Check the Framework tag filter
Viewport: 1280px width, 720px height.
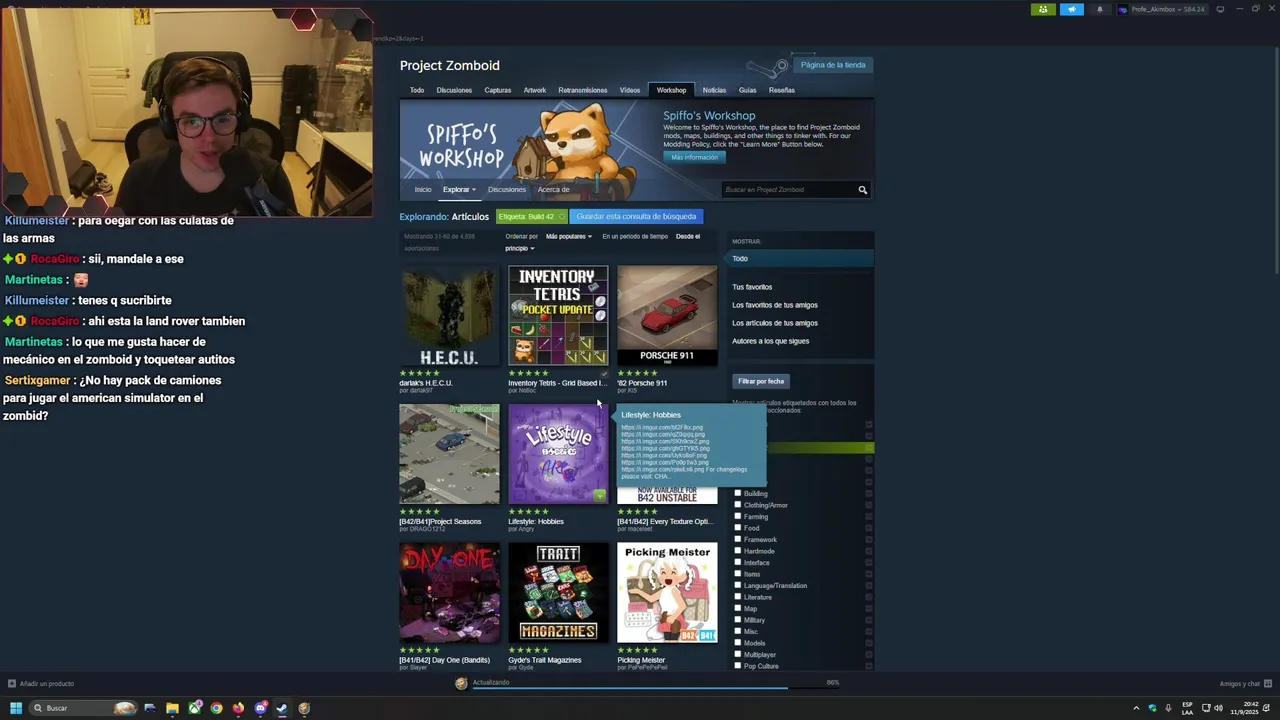pyautogui.click(x=738, y=539)
